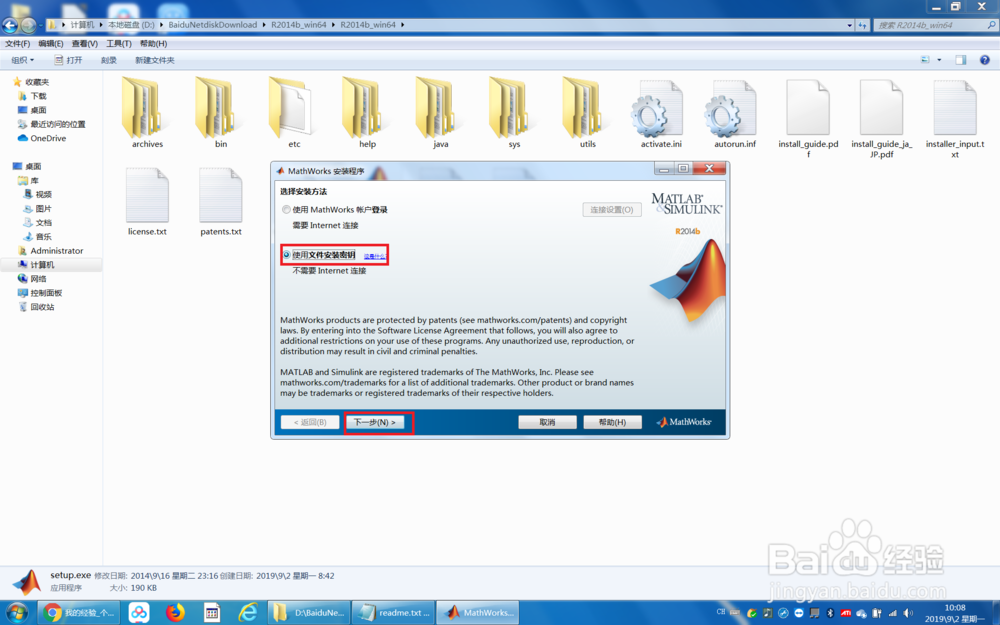Expand arrow after 本地磁盘 (D:) in path

pyautogui.click(x=161, y=25)
